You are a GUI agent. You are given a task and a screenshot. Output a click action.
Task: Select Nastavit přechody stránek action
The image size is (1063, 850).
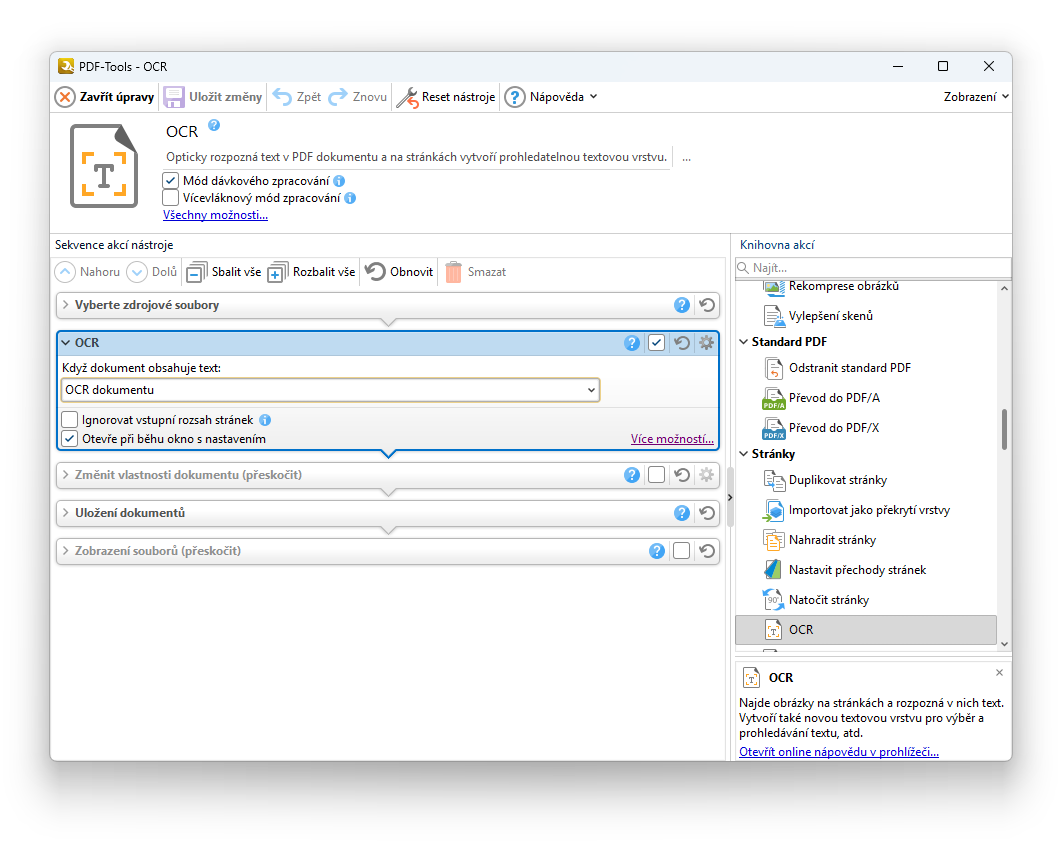click(857, 570)
